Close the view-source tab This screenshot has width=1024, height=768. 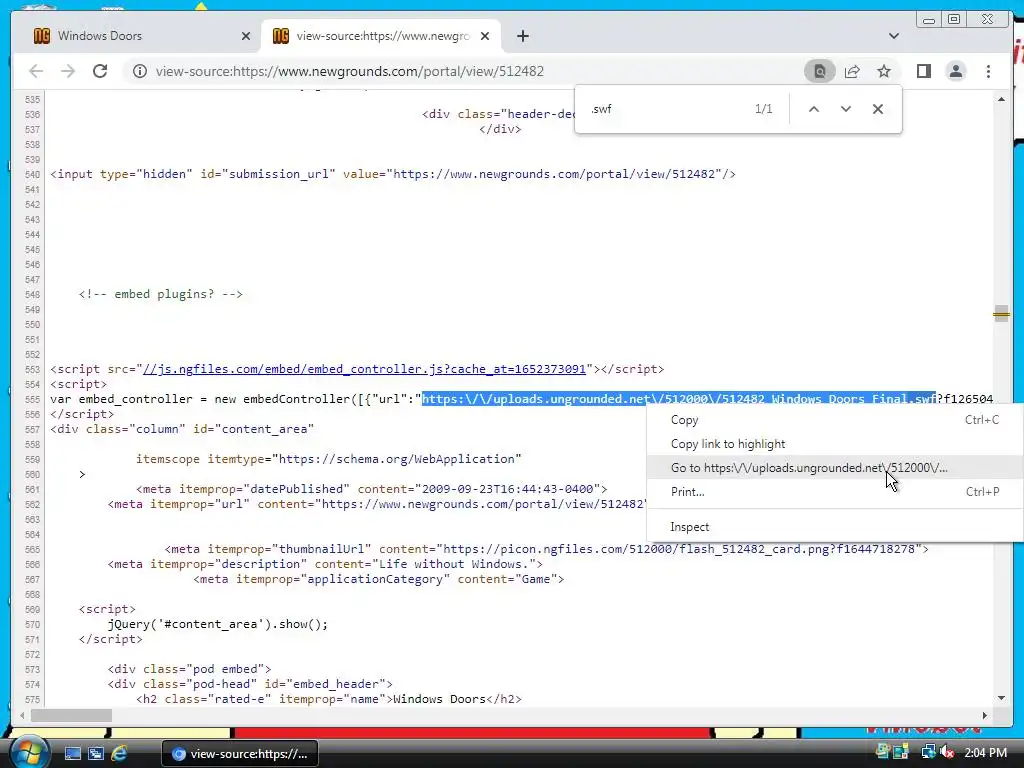485,36
